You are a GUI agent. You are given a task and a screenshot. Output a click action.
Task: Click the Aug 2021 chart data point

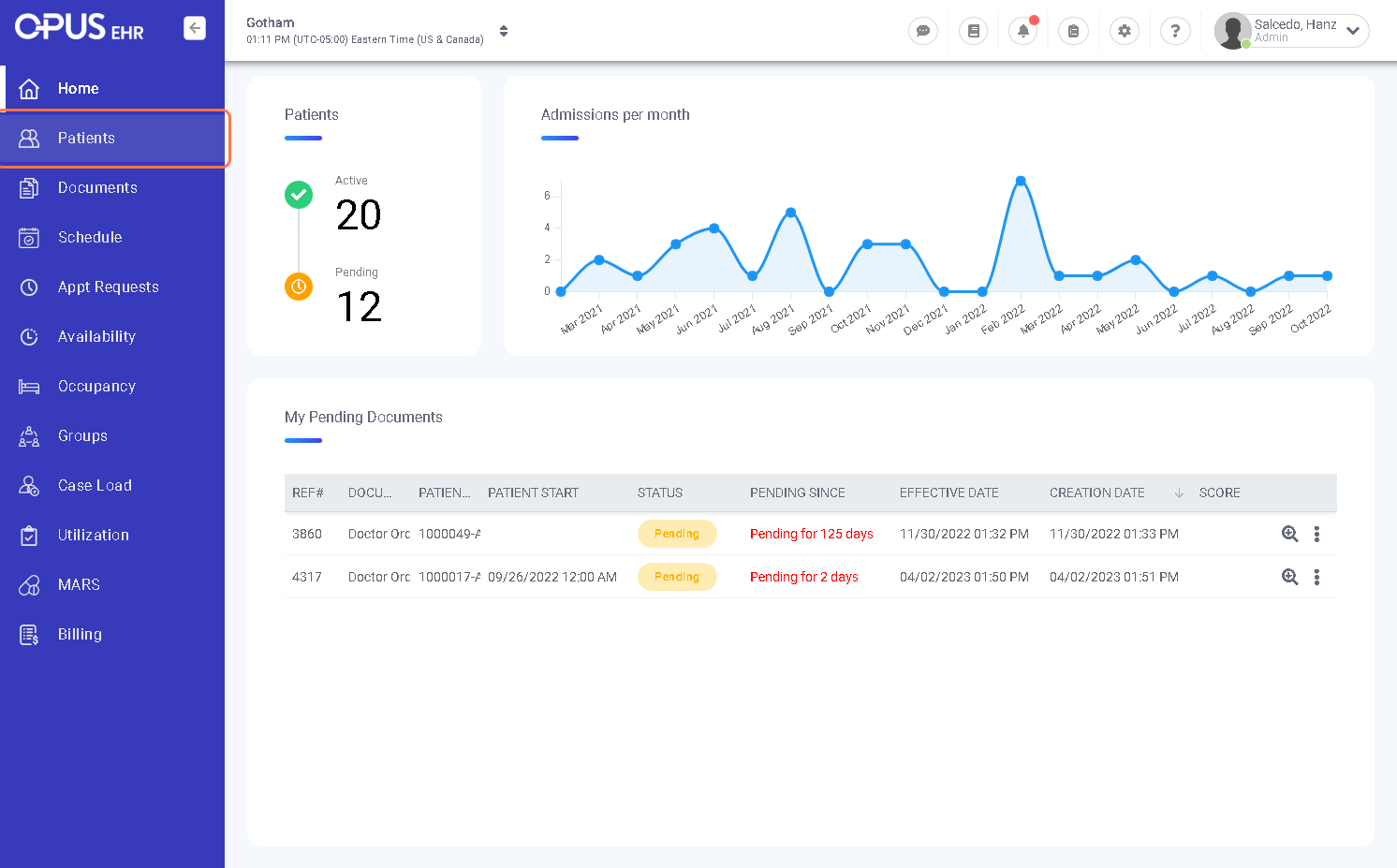point(791,213)
